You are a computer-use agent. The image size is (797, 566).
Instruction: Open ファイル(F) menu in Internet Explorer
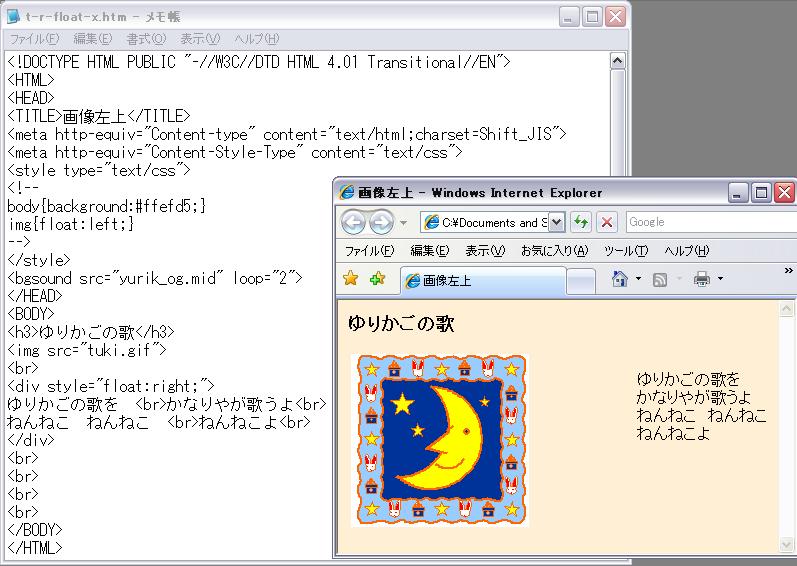(x=370, y=251)
